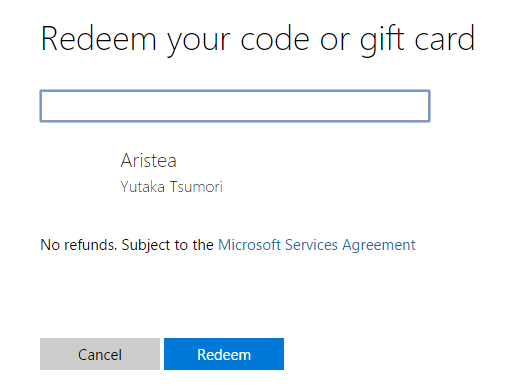Screen dimensions: 529x387
Task: Click the code entry text box
Action: [x=235, y=106]
